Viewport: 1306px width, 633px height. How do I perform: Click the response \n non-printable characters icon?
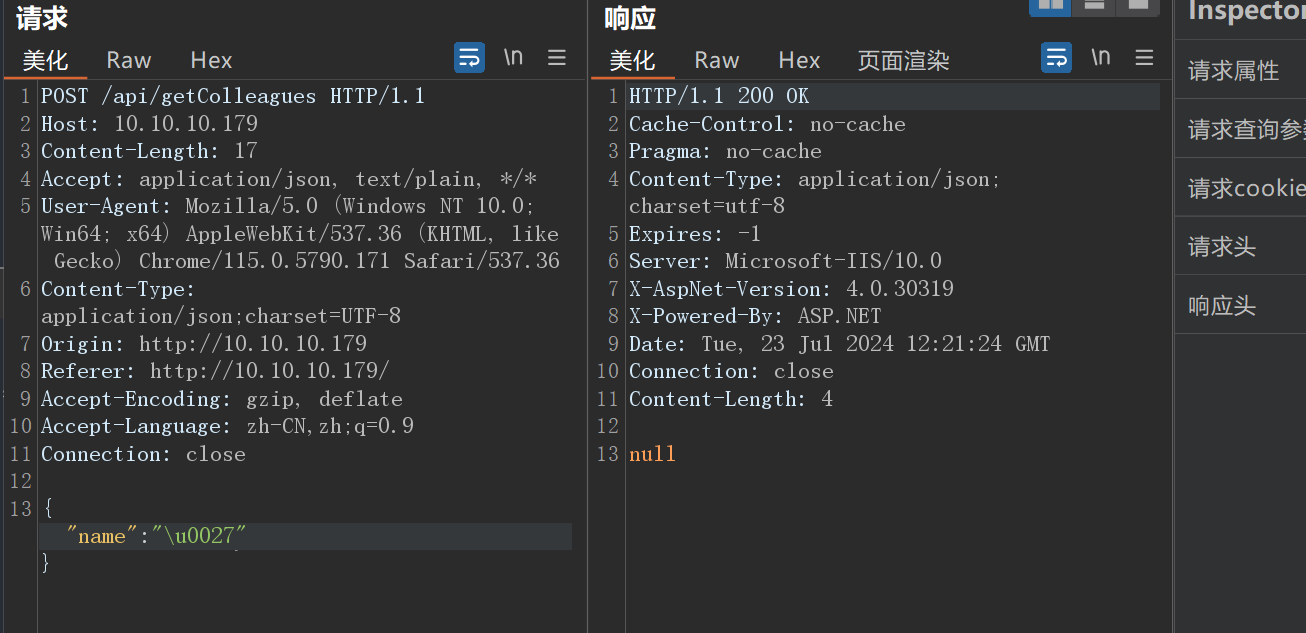click(x=1101, y=57)
